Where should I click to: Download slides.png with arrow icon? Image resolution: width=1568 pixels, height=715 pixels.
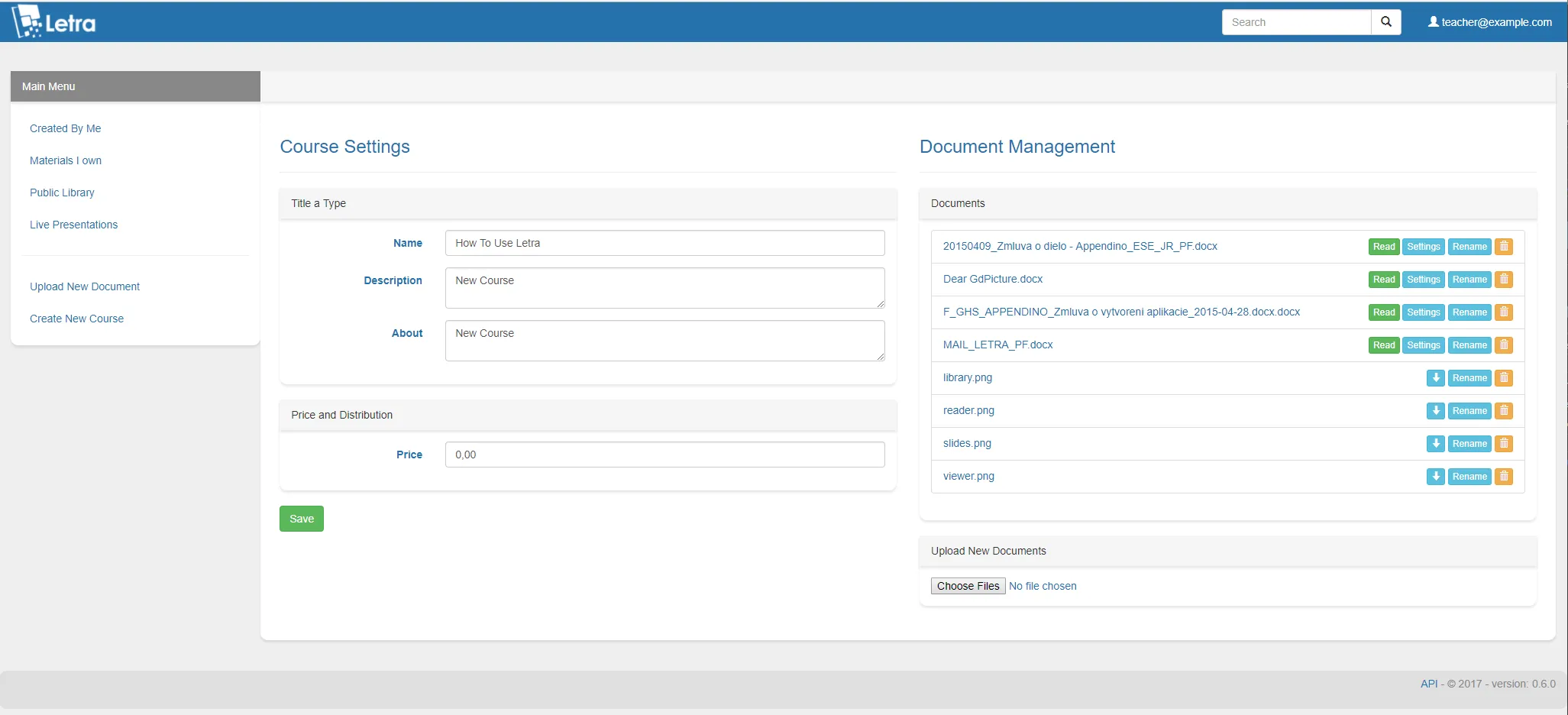click(1436, 444)
